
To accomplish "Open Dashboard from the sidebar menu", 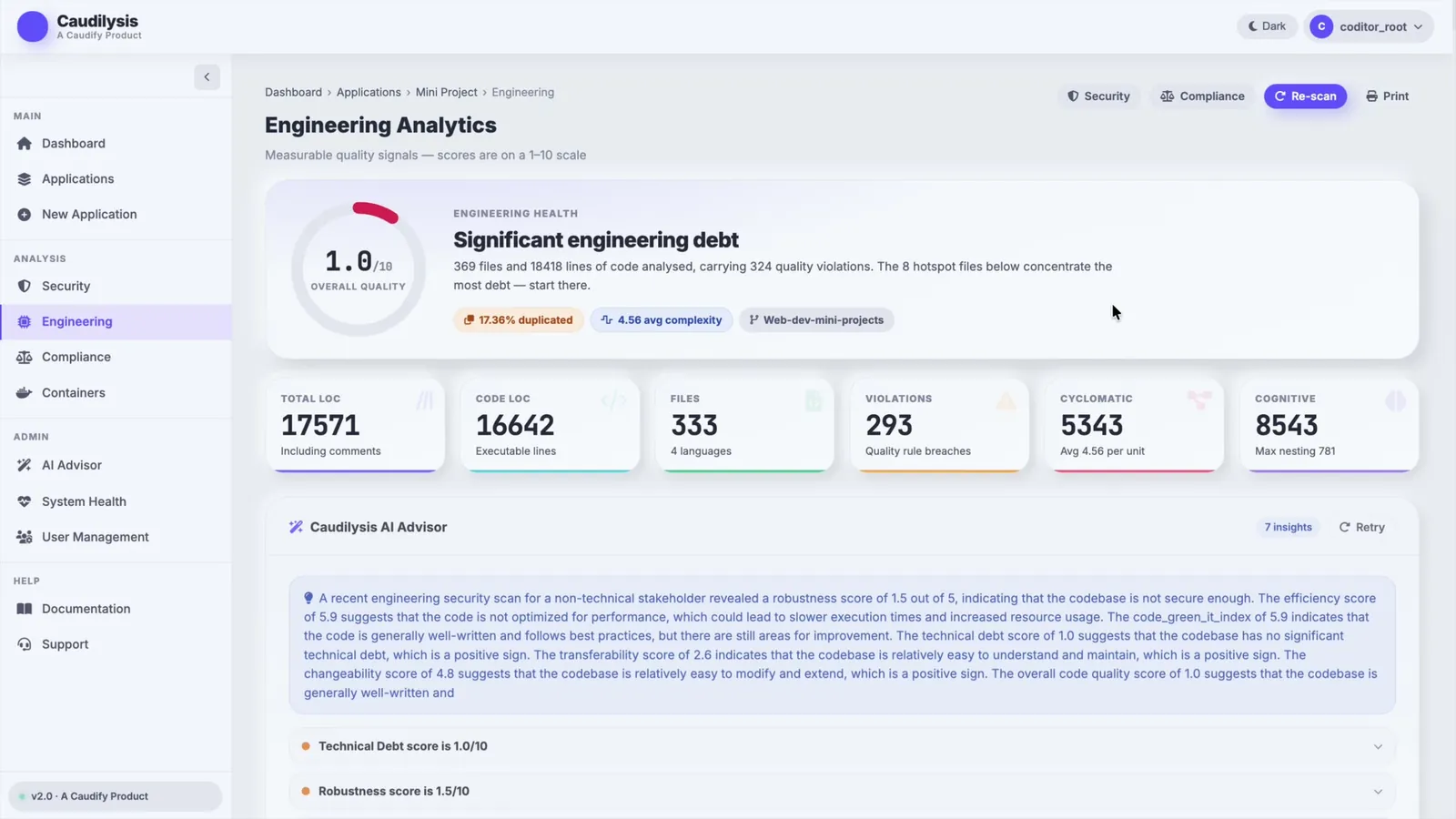I will (116, 144).
